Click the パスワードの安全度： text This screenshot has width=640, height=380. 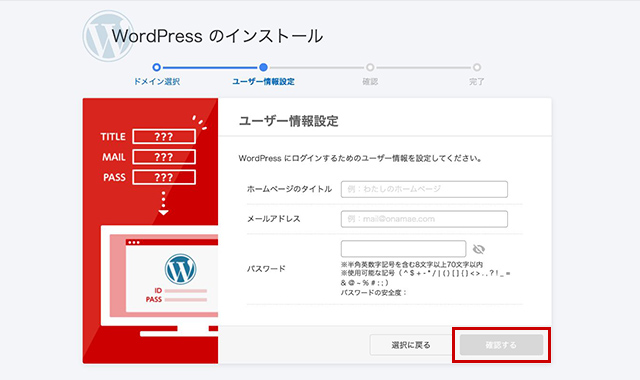374,293
